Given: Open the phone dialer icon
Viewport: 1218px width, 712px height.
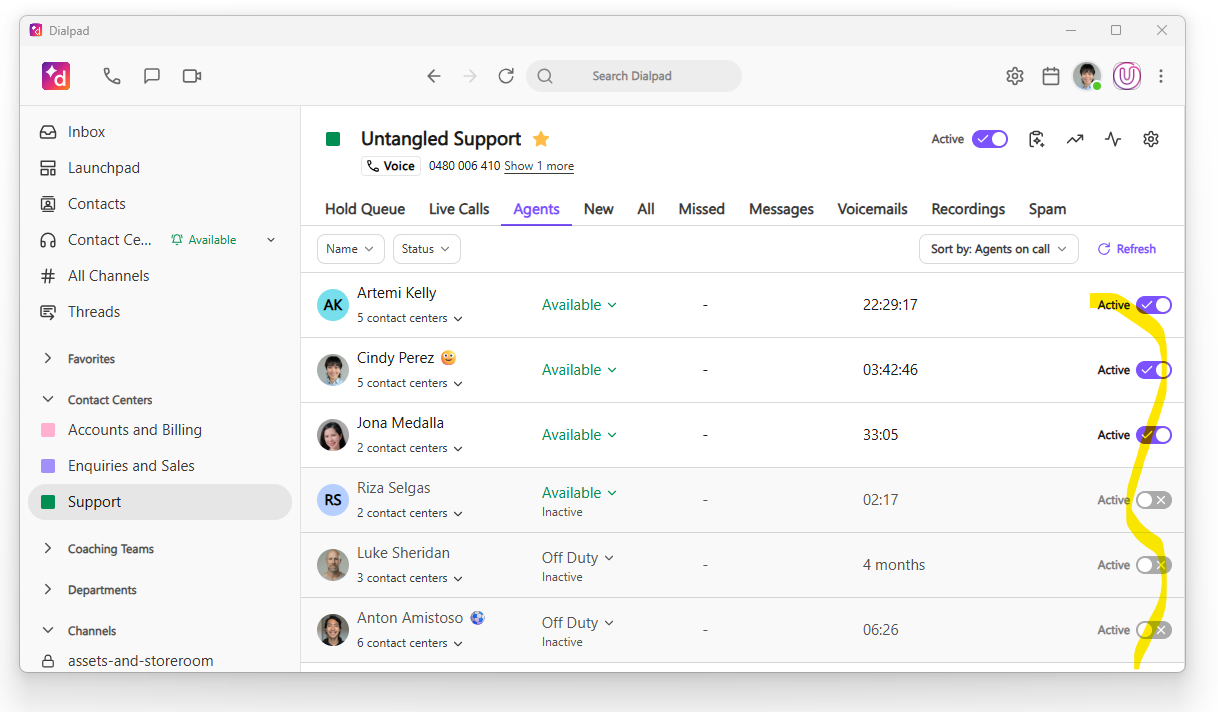Looking at the screenshot, I should tap(112, 76).
